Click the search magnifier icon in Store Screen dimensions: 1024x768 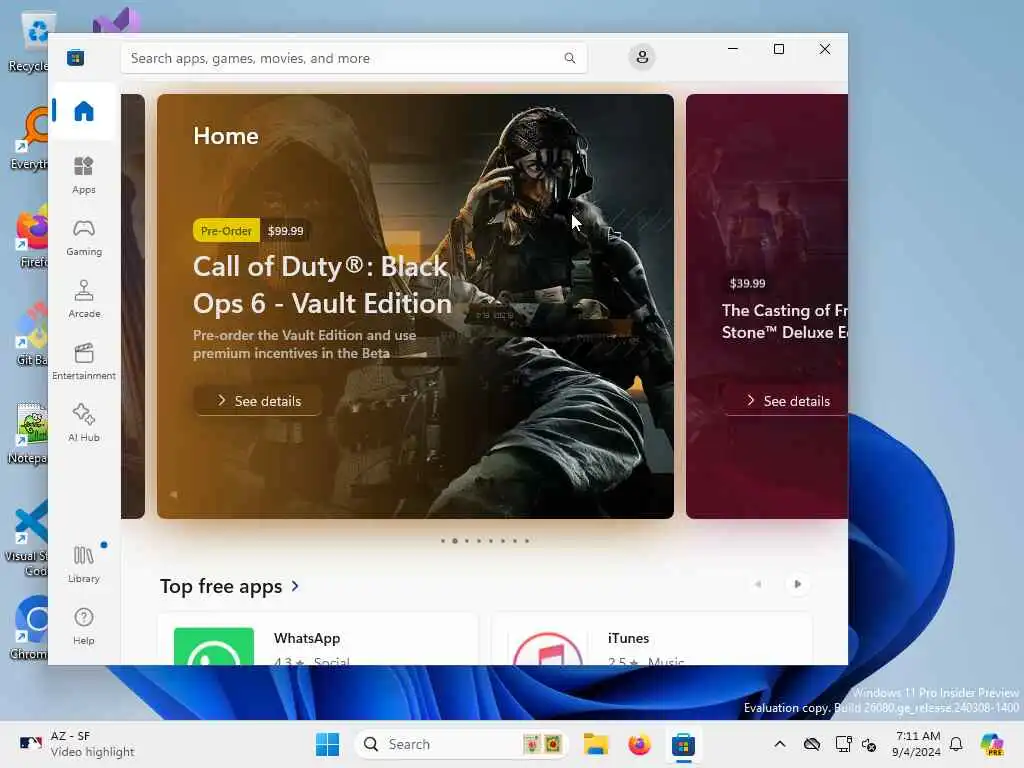[569, 58]
